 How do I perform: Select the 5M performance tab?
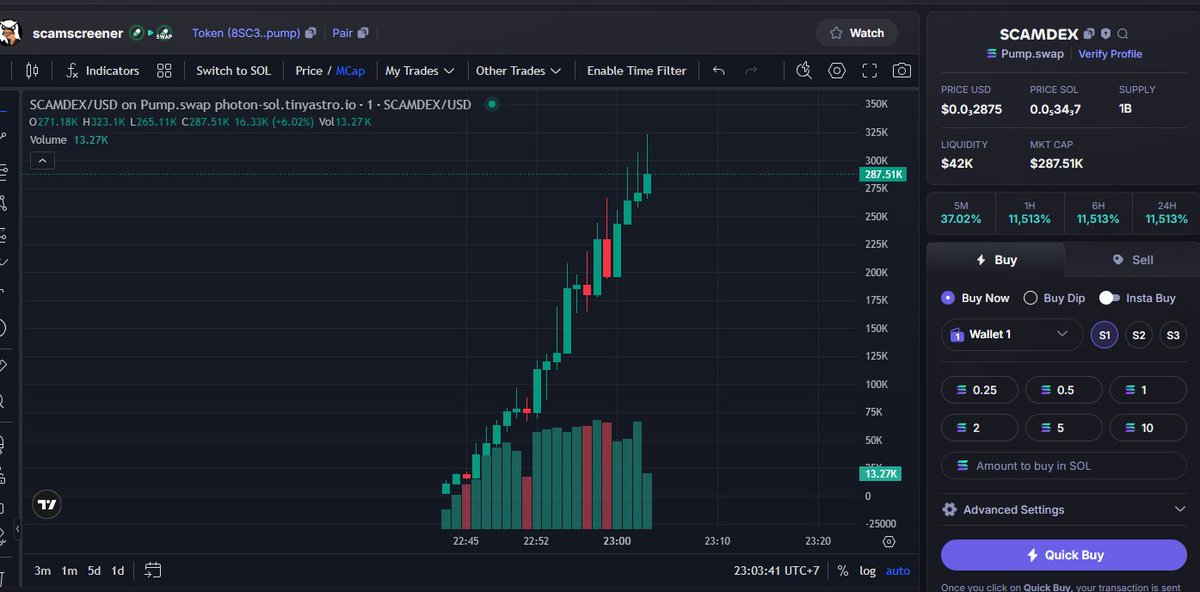click(961, 212)
